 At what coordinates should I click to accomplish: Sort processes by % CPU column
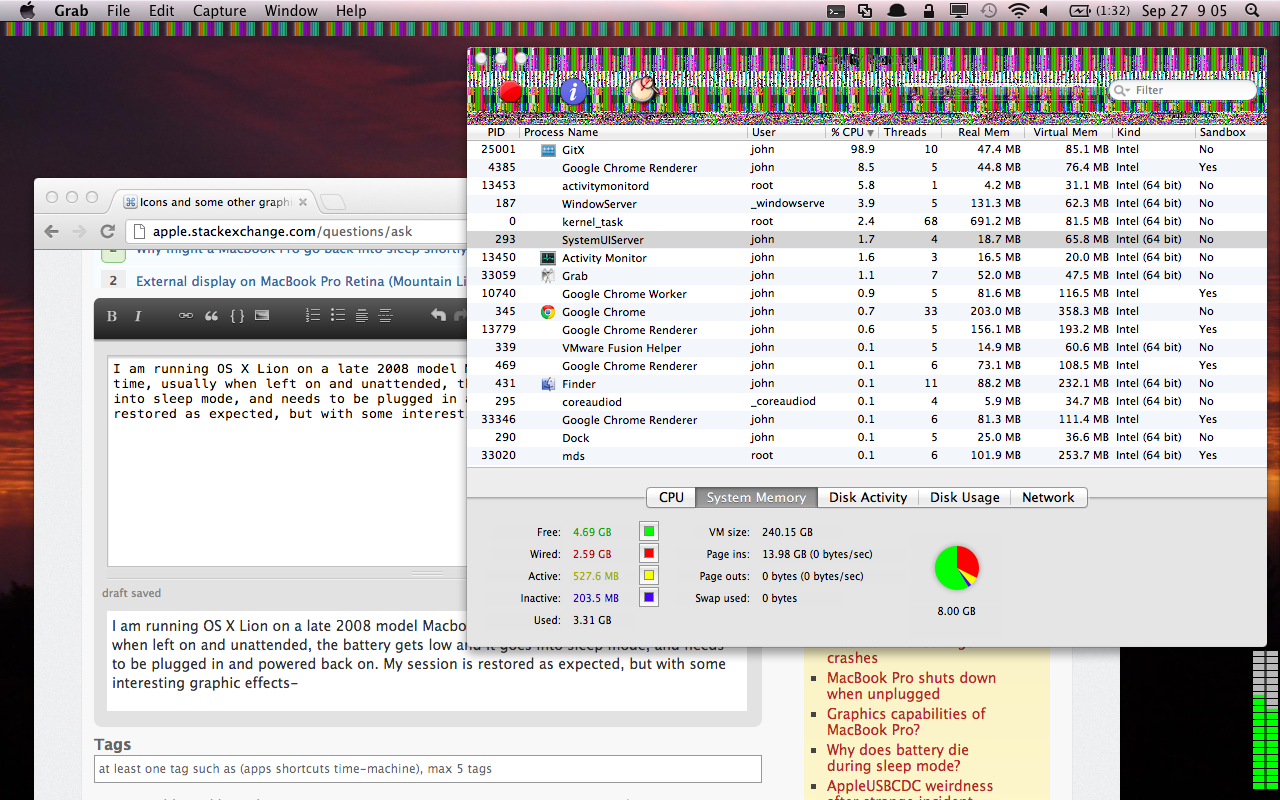tap(852, 132)
